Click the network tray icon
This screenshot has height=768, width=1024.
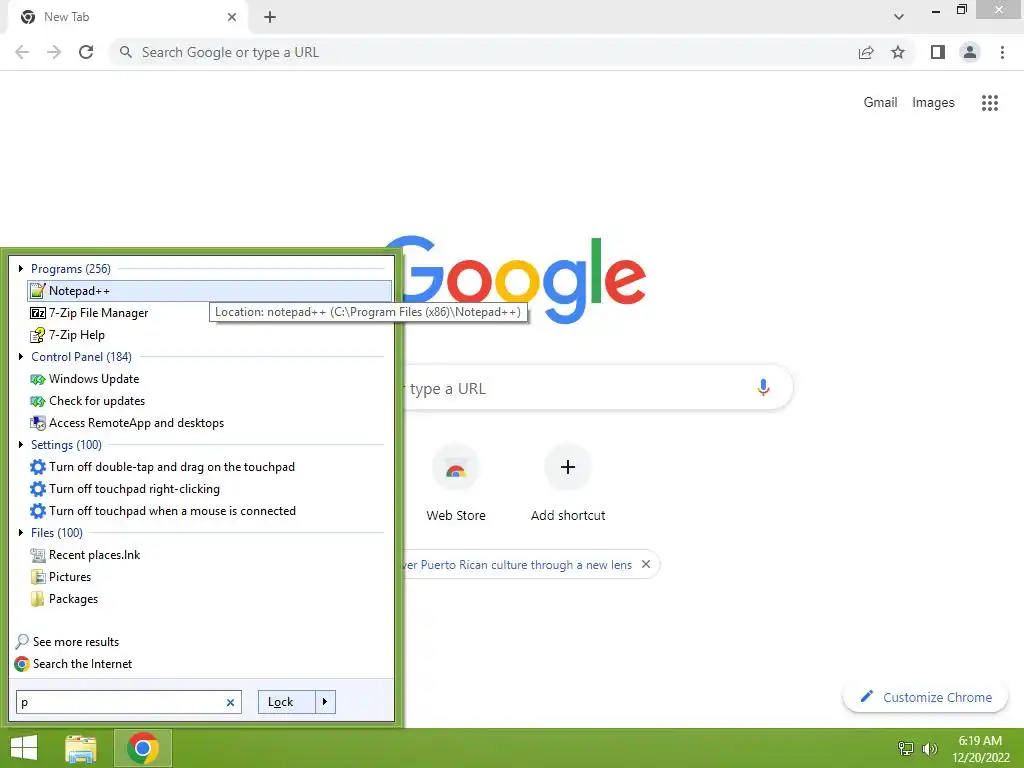(x=906, y=748)
